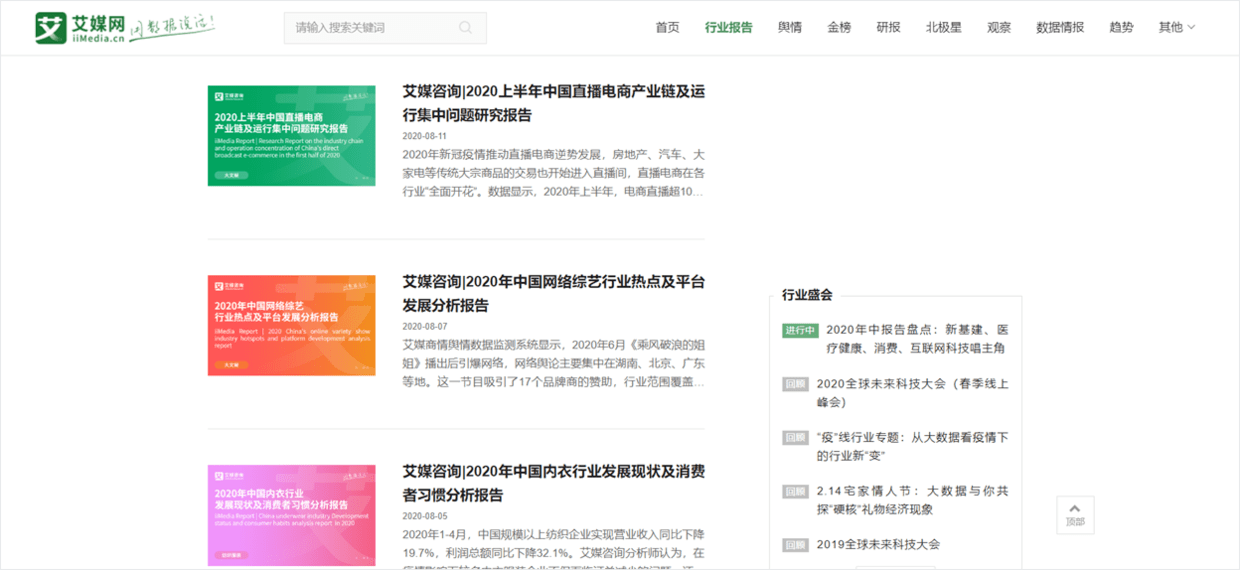The image size is (1240, 570).
Task: Click the search magnifier icon
Action: point(465,27)
